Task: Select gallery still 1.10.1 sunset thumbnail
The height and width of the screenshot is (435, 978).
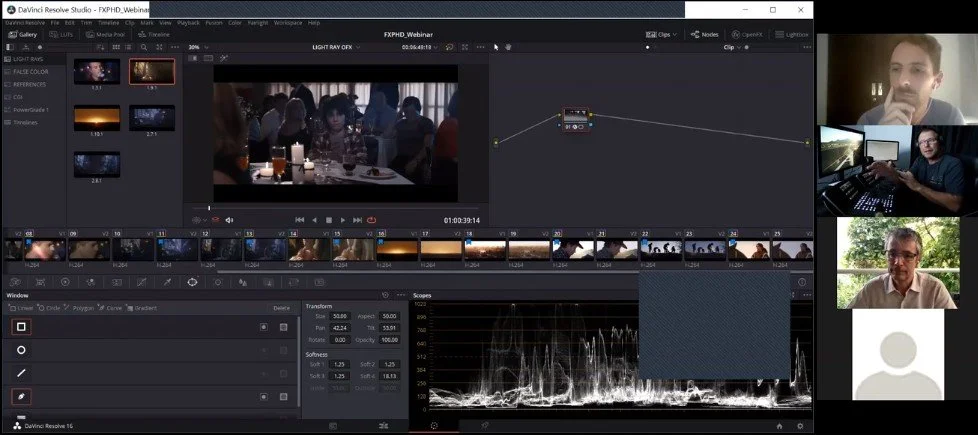Action: click(x=97, y=118)
